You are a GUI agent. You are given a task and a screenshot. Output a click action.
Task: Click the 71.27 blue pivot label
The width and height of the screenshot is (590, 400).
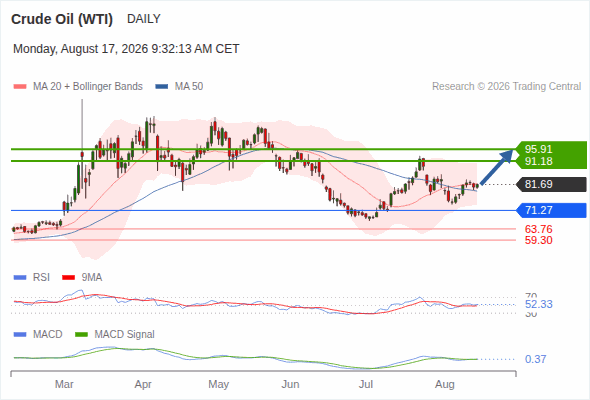tap(551, 210)
